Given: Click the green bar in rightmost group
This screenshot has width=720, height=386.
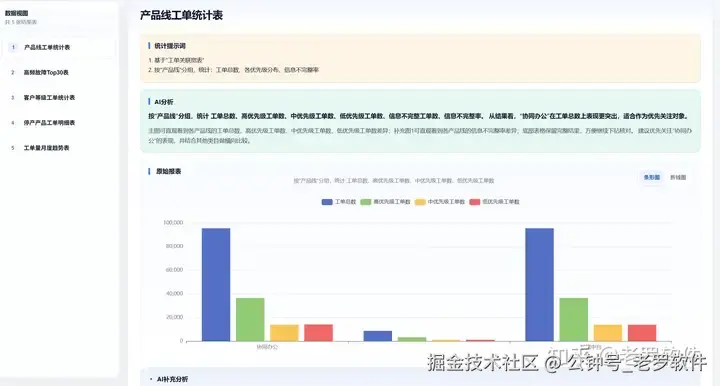Looking at the screenshot, I should pyautogui.click(x=574, y=319).
